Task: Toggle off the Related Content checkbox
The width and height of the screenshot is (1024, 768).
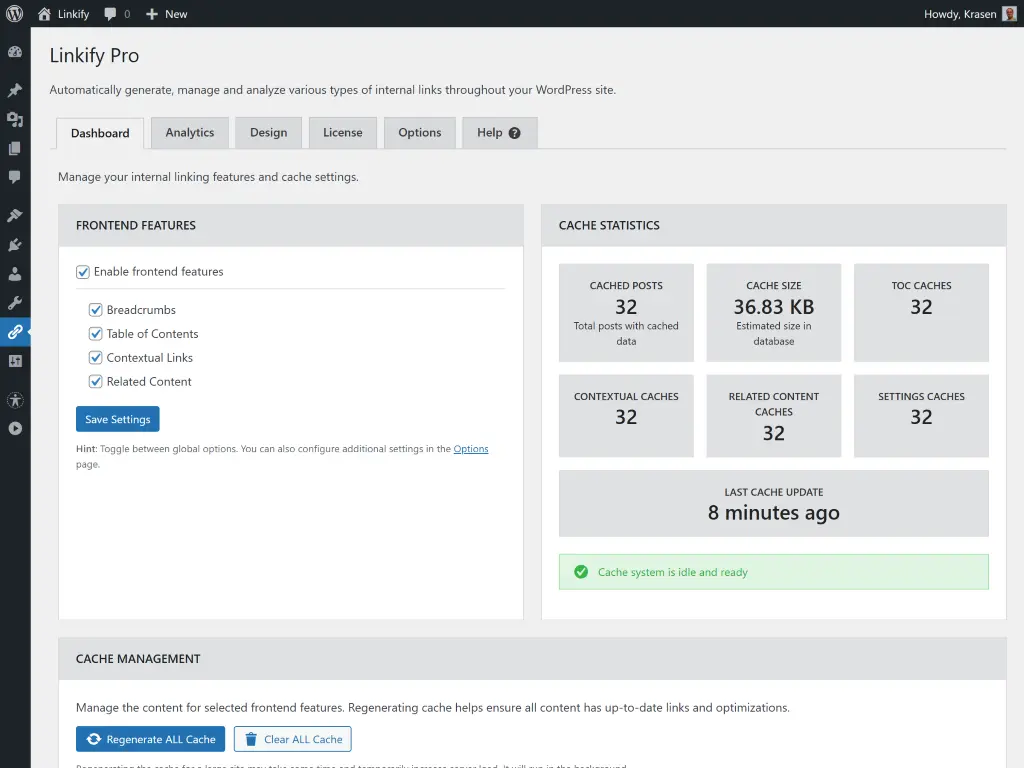Action: [x=95, y=381]
